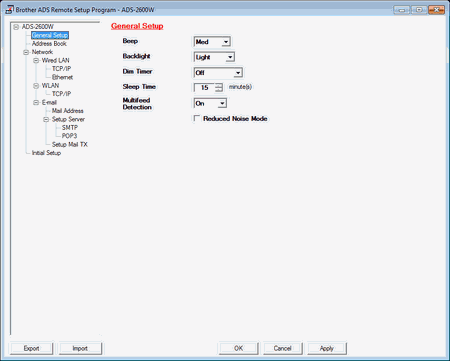Open Mail Address in the tree
Image resolution: width=450 pixels, height=361 pixels.
(x=68, y=111)
